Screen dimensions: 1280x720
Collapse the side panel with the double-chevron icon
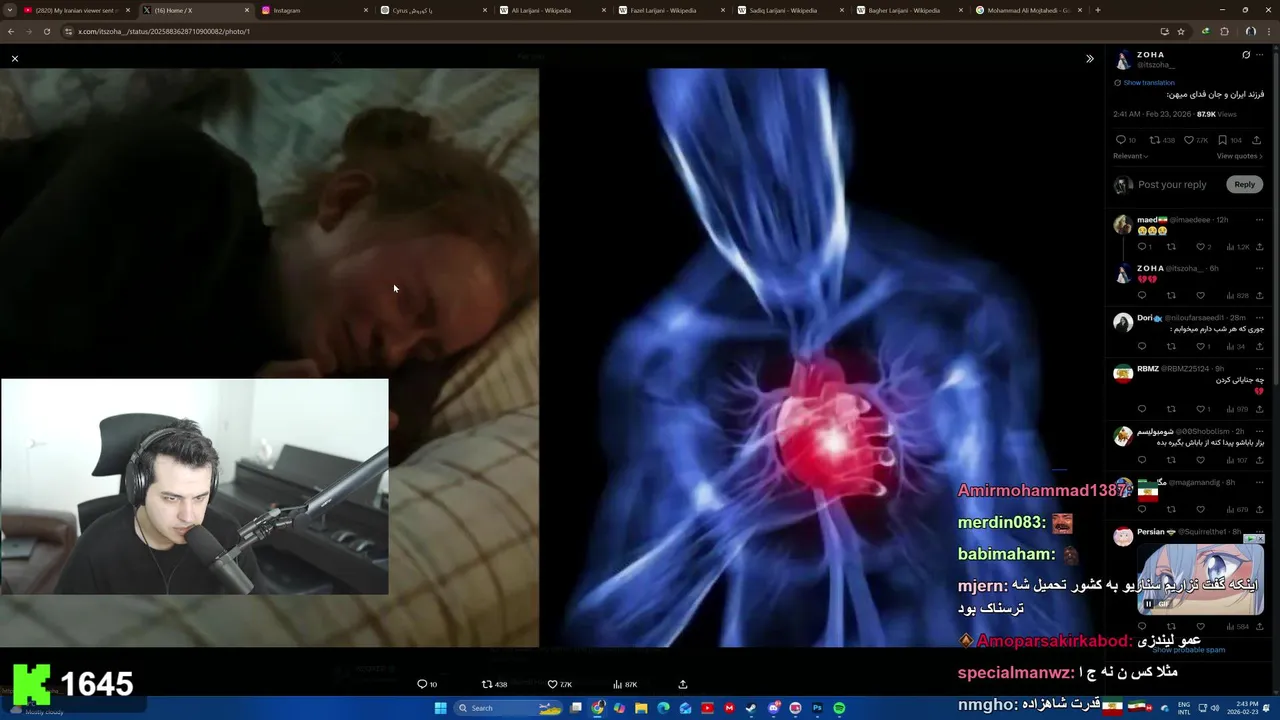1090,59
